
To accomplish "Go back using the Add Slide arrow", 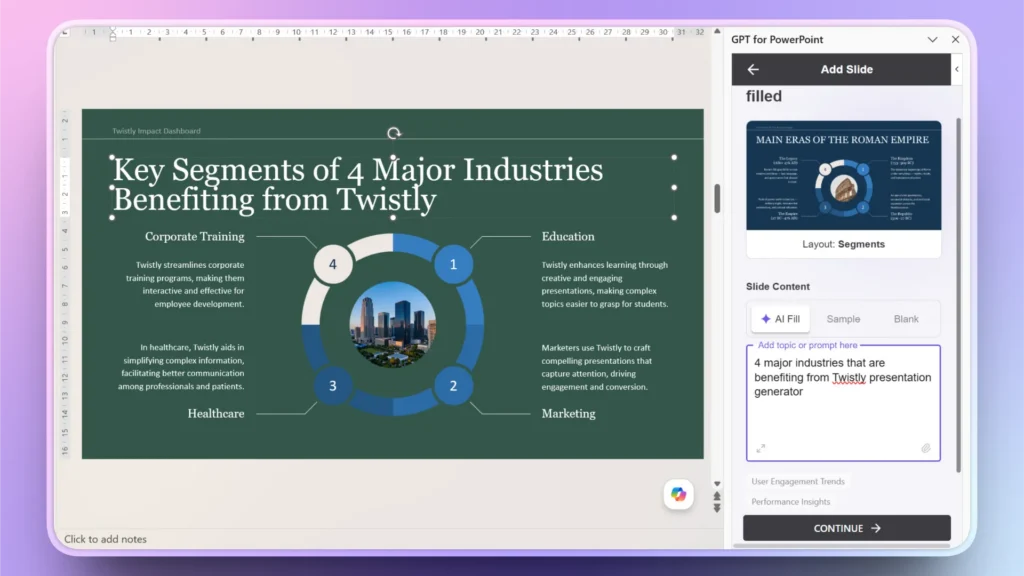I will point(753,69).
